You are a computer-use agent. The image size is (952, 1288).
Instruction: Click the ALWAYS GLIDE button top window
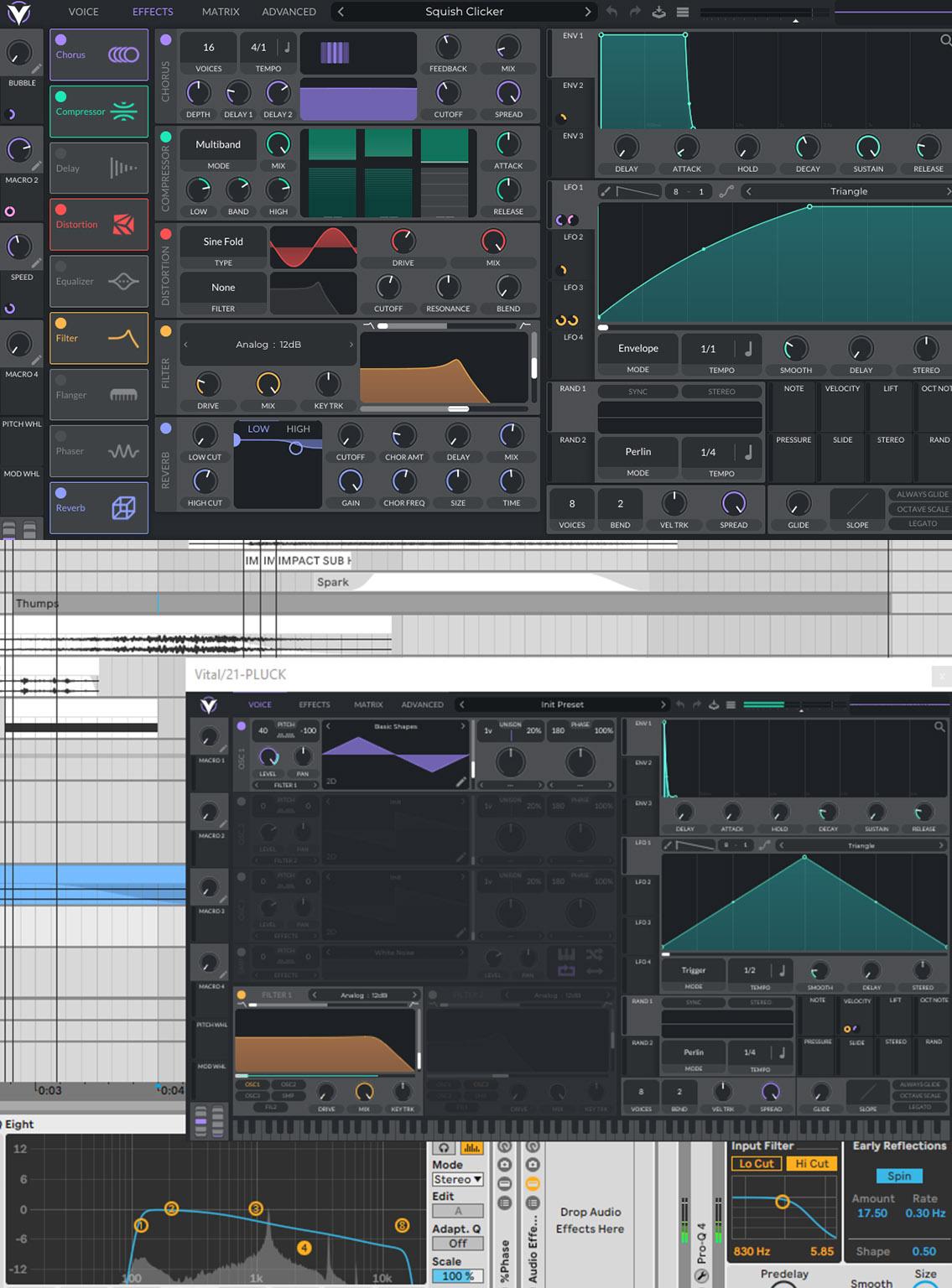pyautogui.click(x=923, y=494)
